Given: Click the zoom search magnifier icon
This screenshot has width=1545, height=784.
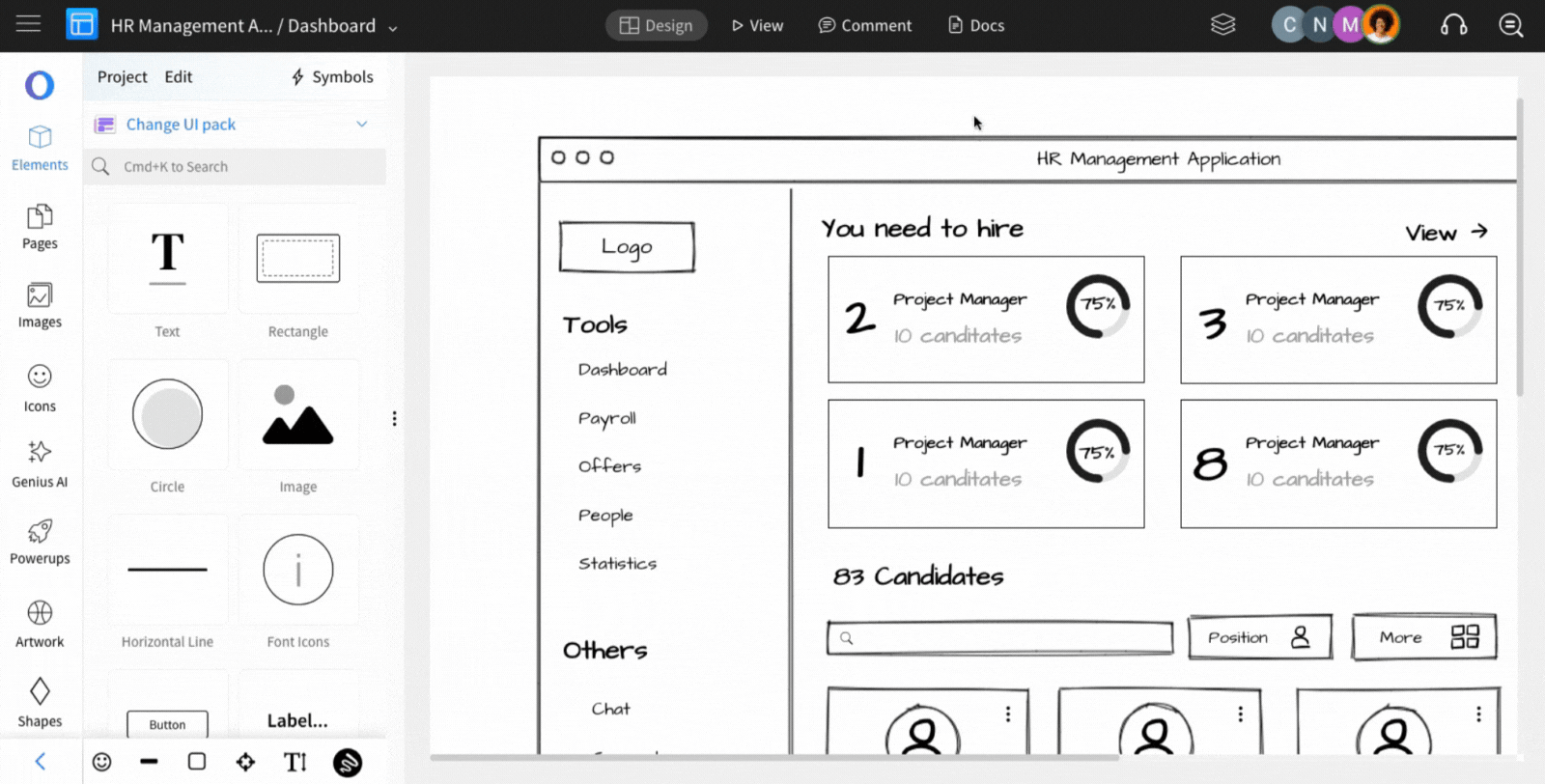Looking at the screenshot, I should pyautogui.click(x=1511, y=25).
